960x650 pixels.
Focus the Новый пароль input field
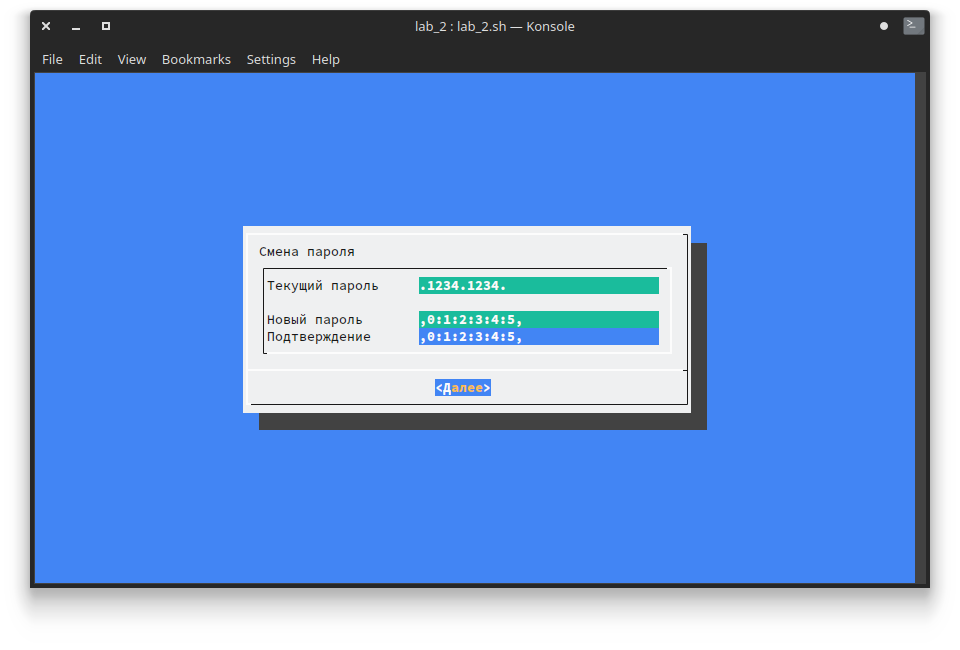[539, 319]
